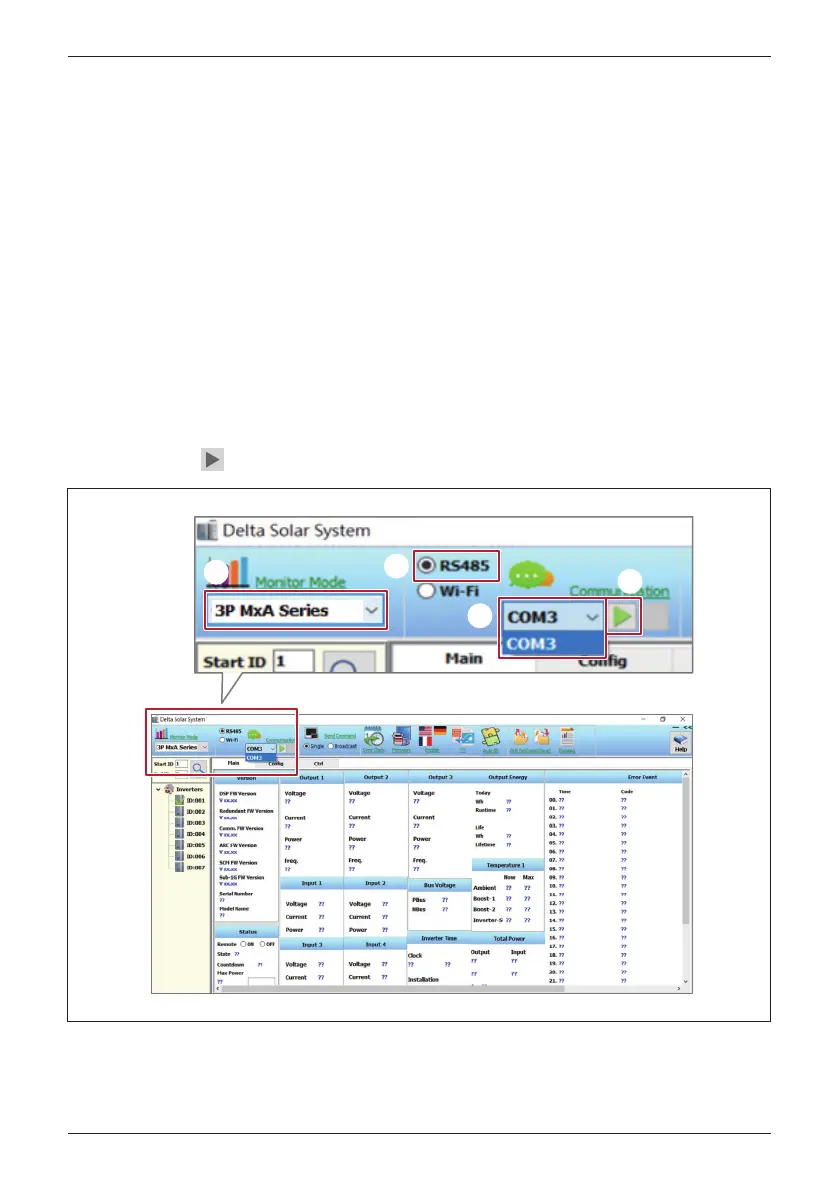Click scroll-down arrow of Error Event scrollbar
This screenshot has height=1191, width=839.
point(686,981)
